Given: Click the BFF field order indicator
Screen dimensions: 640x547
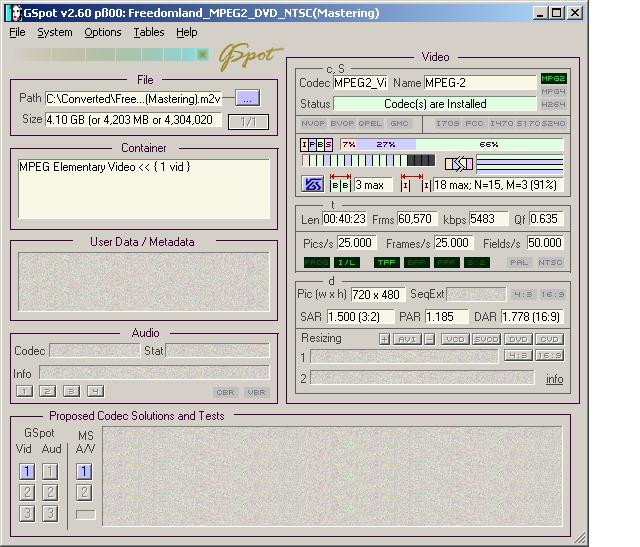Looking at the screenshot, I should click(x=417, y=262).
